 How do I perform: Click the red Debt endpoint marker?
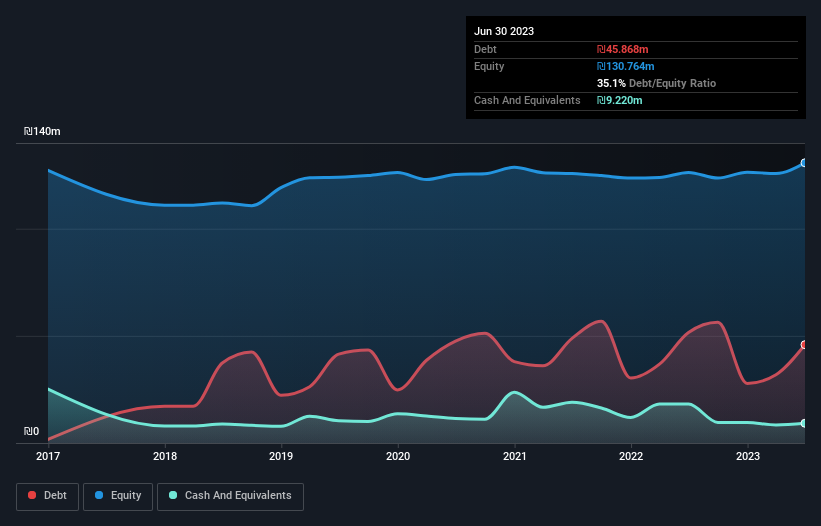(804, 344)
